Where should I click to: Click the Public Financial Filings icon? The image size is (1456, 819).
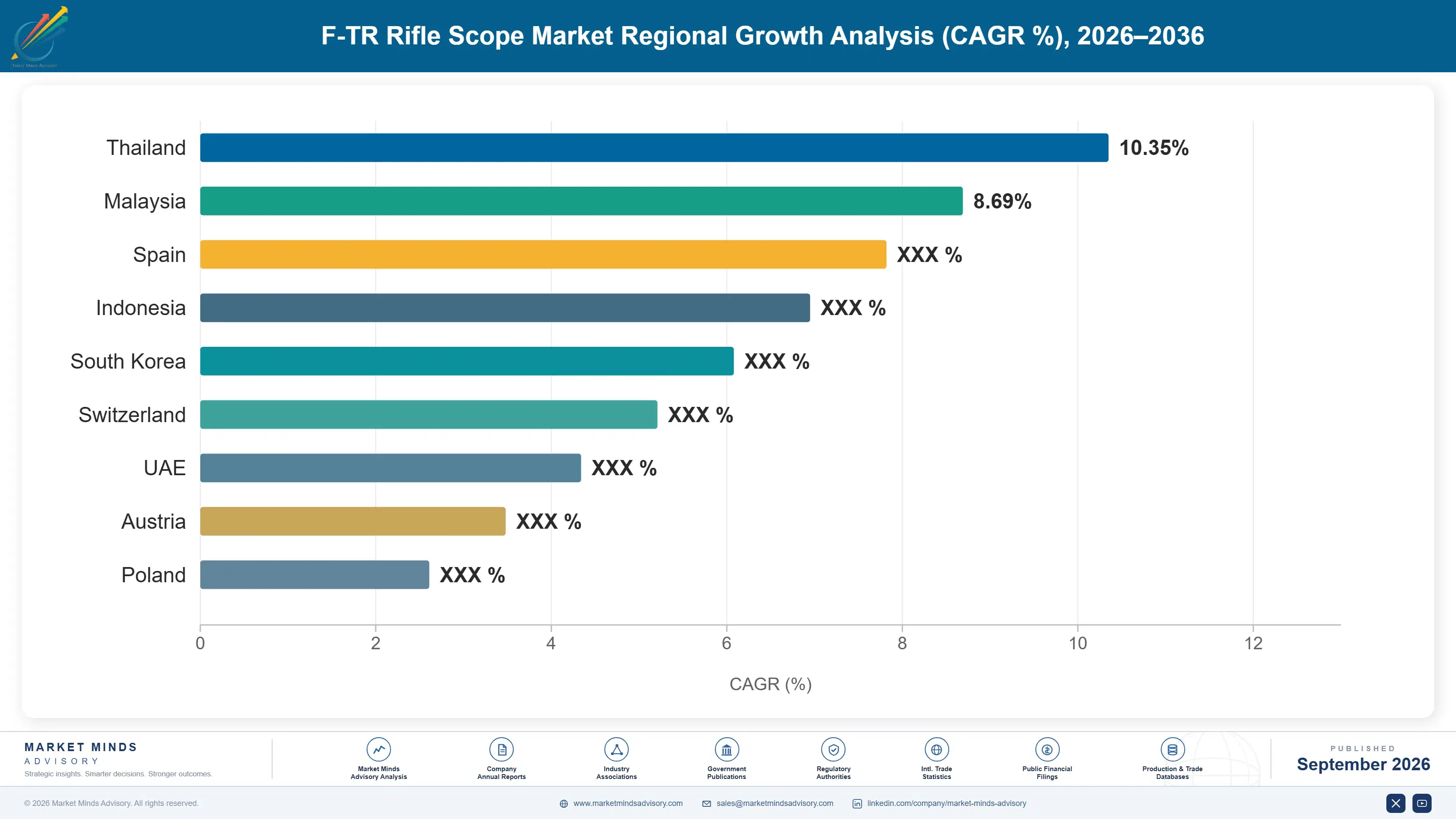[x=1047, y=749]
